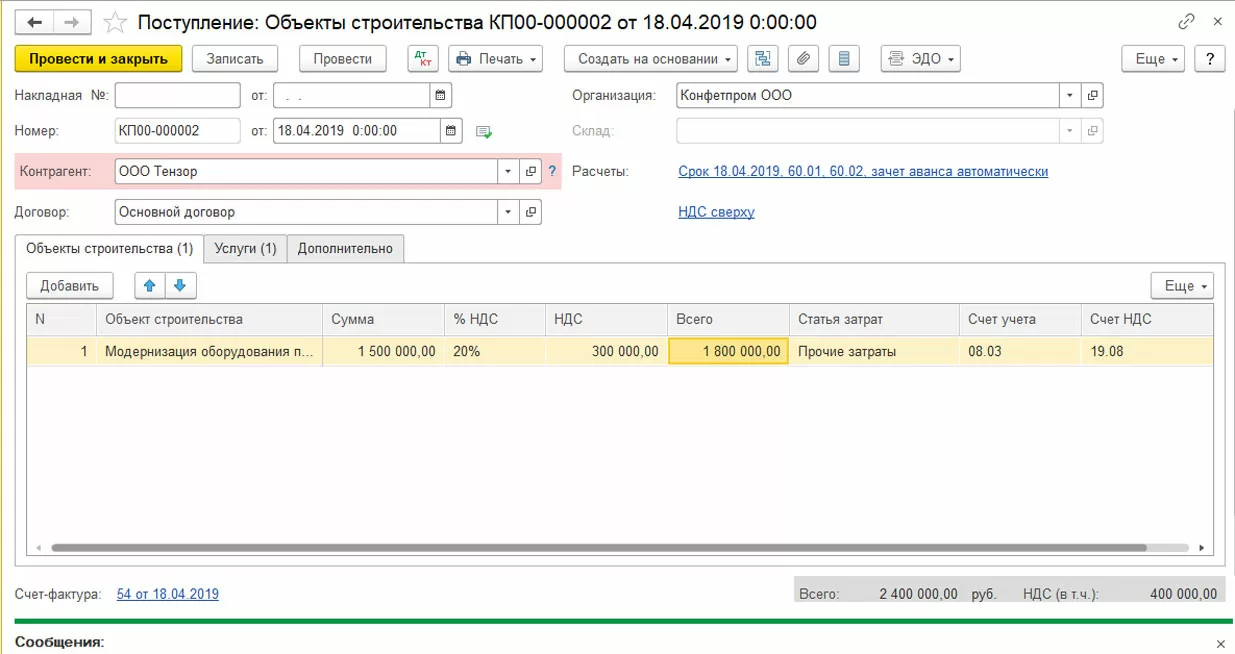The width and height of the screenshot is (1235, 654).
Task: Select the 20% НДС rate cell
Action: (495, 351)
